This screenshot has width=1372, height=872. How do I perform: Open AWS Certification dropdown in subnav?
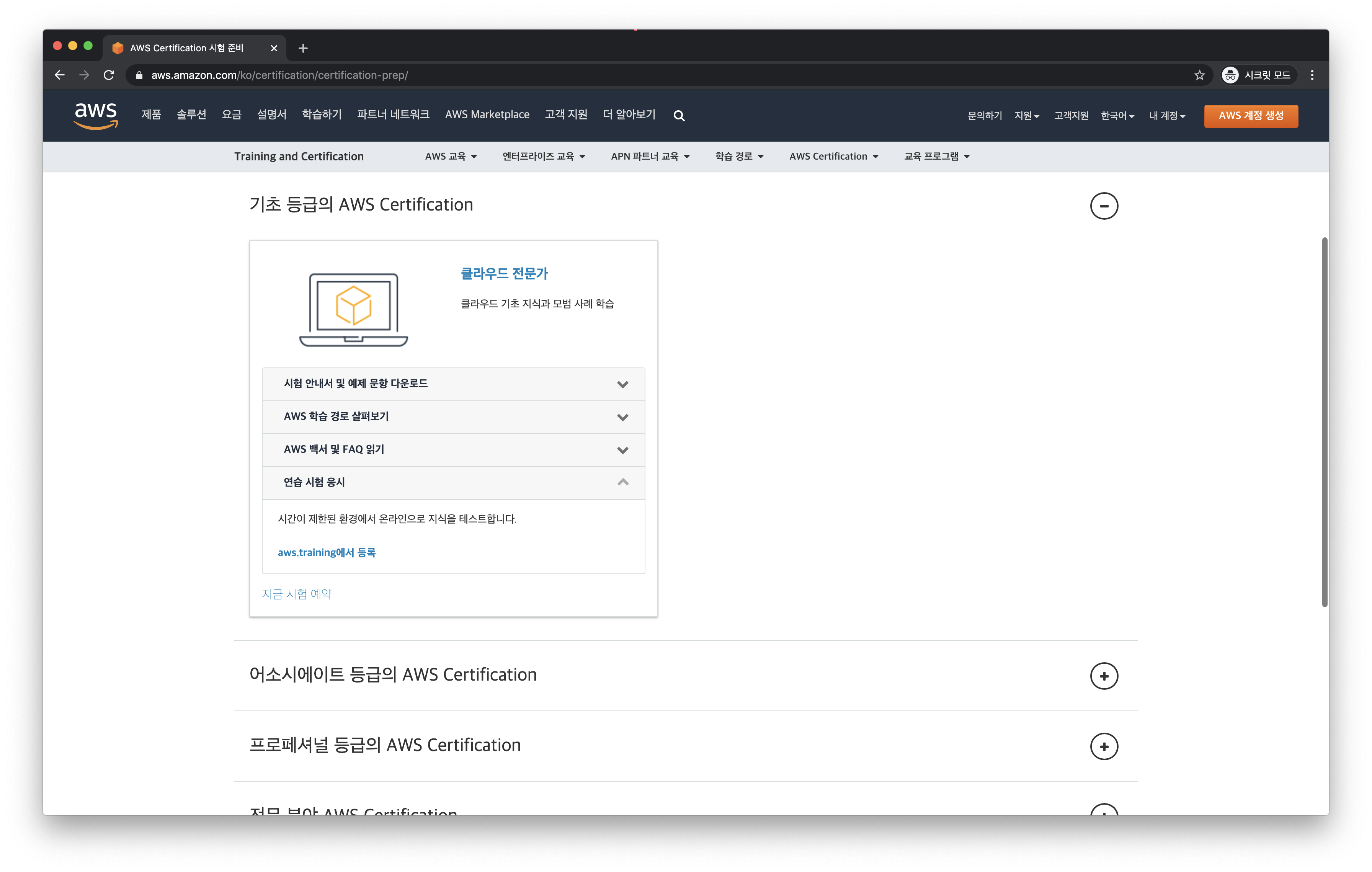tap(833, 157)
